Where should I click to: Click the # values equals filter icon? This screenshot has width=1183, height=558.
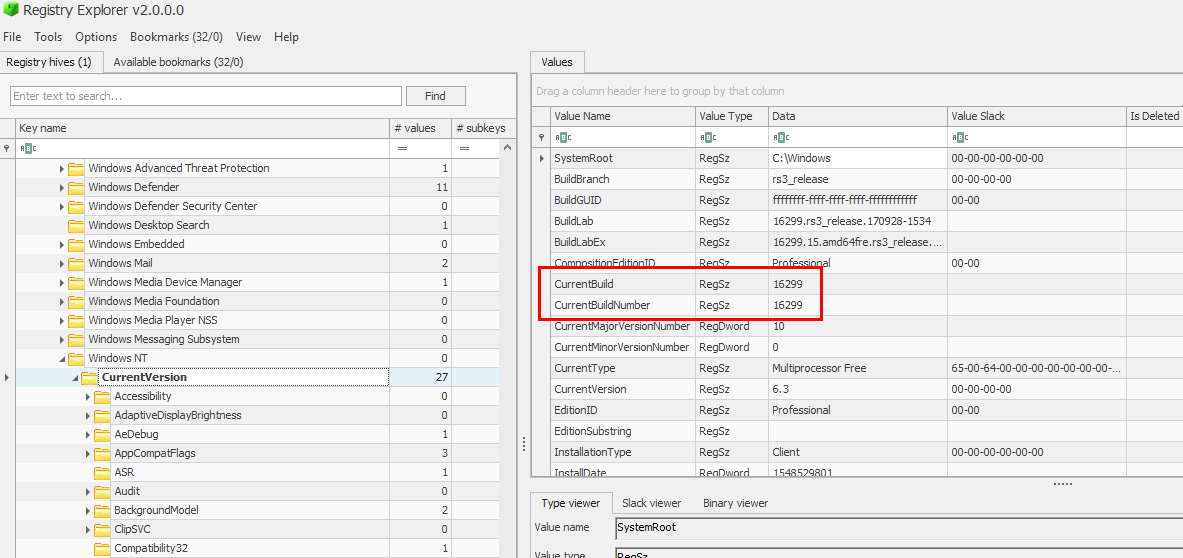[402, 148]
